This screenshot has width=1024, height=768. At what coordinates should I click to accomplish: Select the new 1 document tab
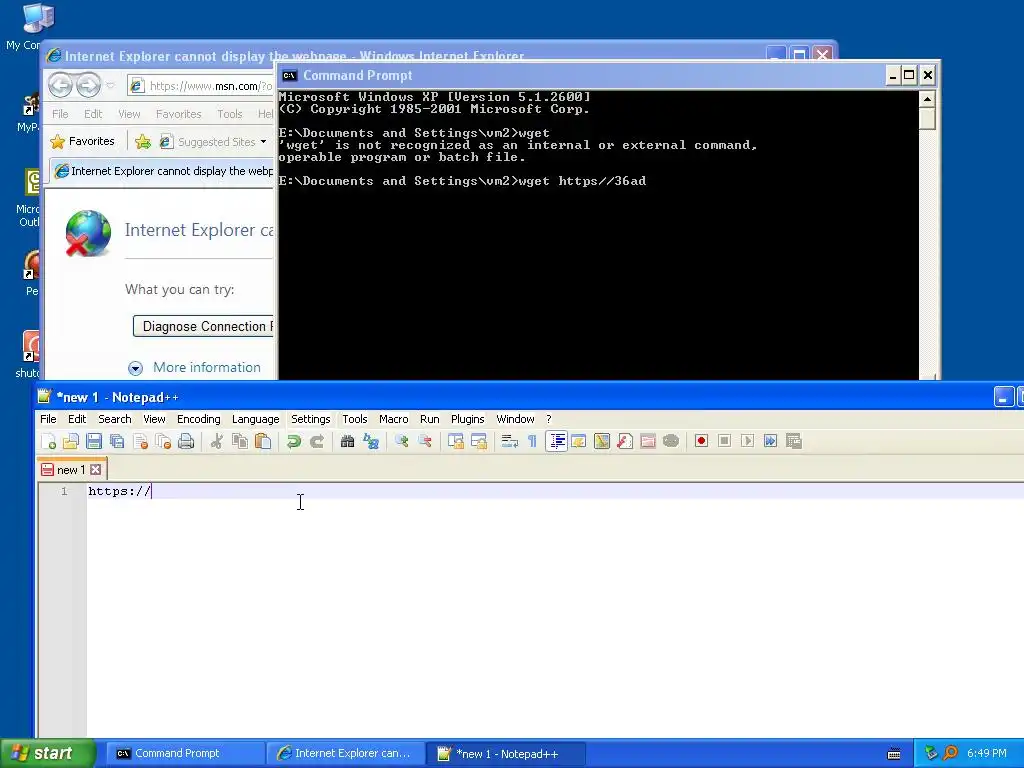click(71, 470)
